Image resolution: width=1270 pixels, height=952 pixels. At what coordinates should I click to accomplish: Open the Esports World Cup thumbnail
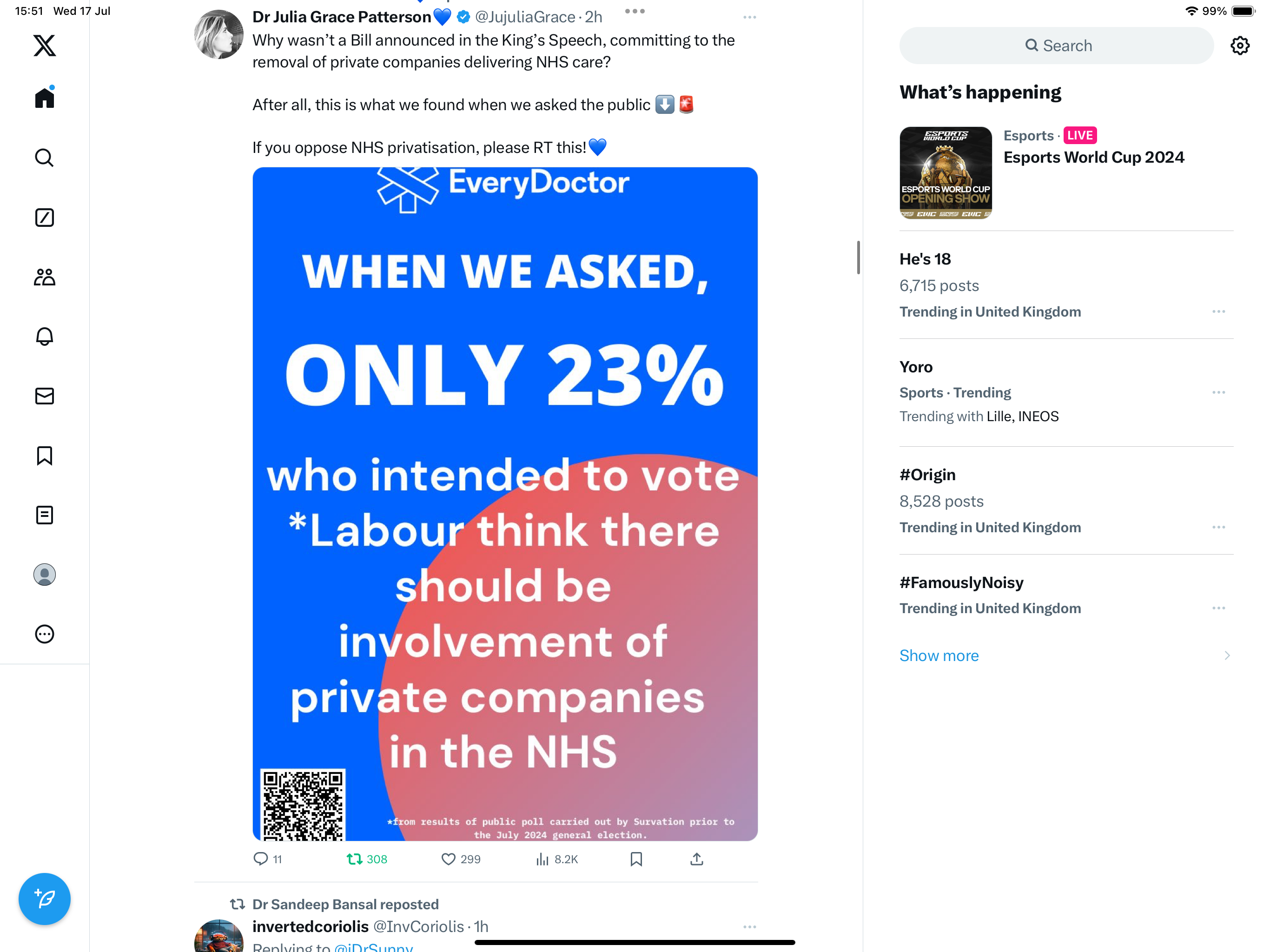[945, 173]
